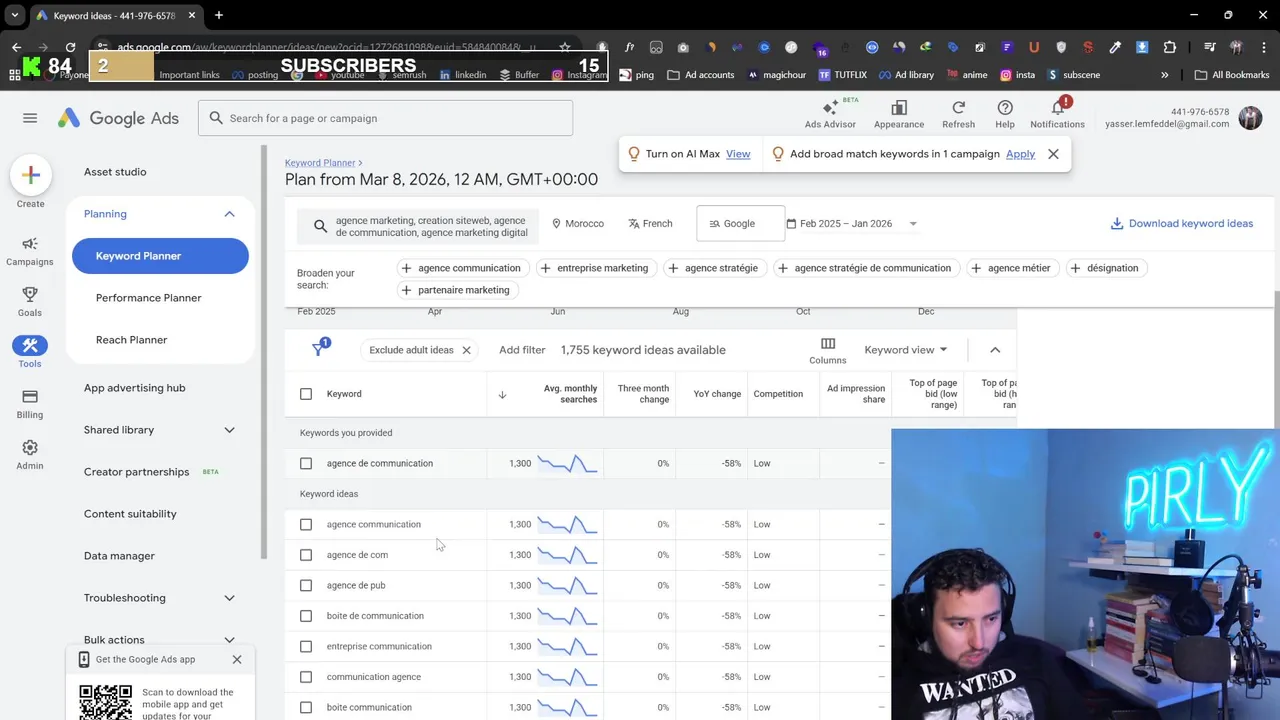1280x720 pixels.
Task: Check the 'entreprise communication' keyword row
Action: coord(306,646)
